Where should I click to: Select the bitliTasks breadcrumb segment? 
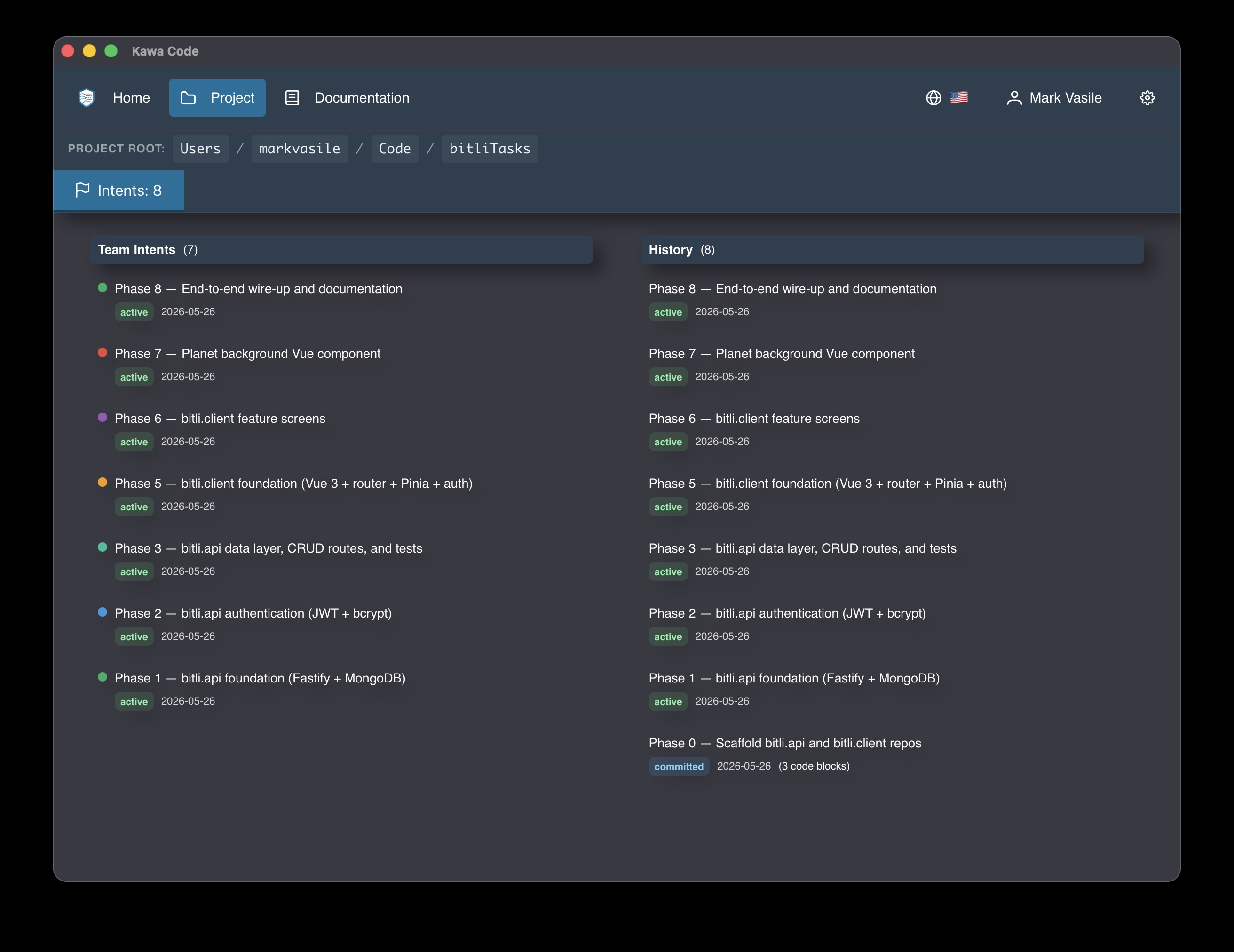(x=489, y=149)
